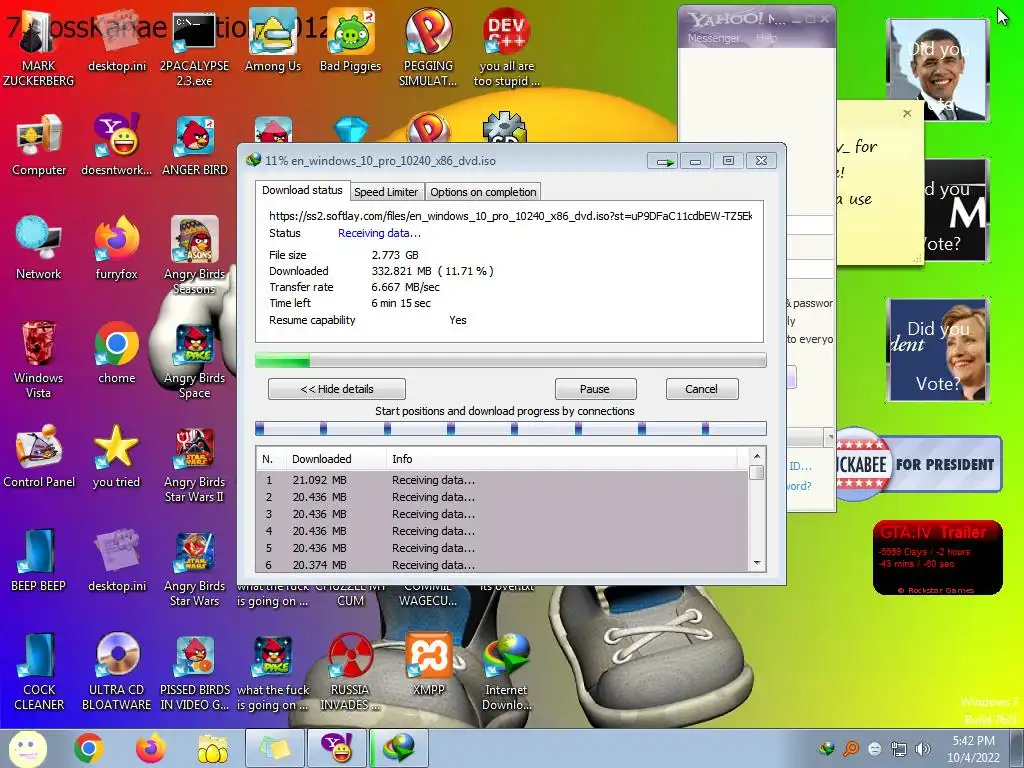Open the IDM system tray icon
The width and height of the screenshot is (1024, 768).
(827, 748)
